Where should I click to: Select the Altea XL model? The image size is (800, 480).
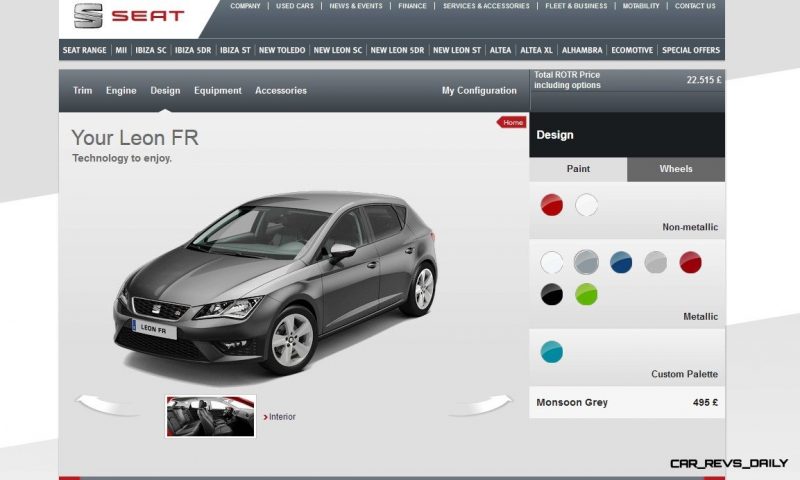tap(536, 50)
